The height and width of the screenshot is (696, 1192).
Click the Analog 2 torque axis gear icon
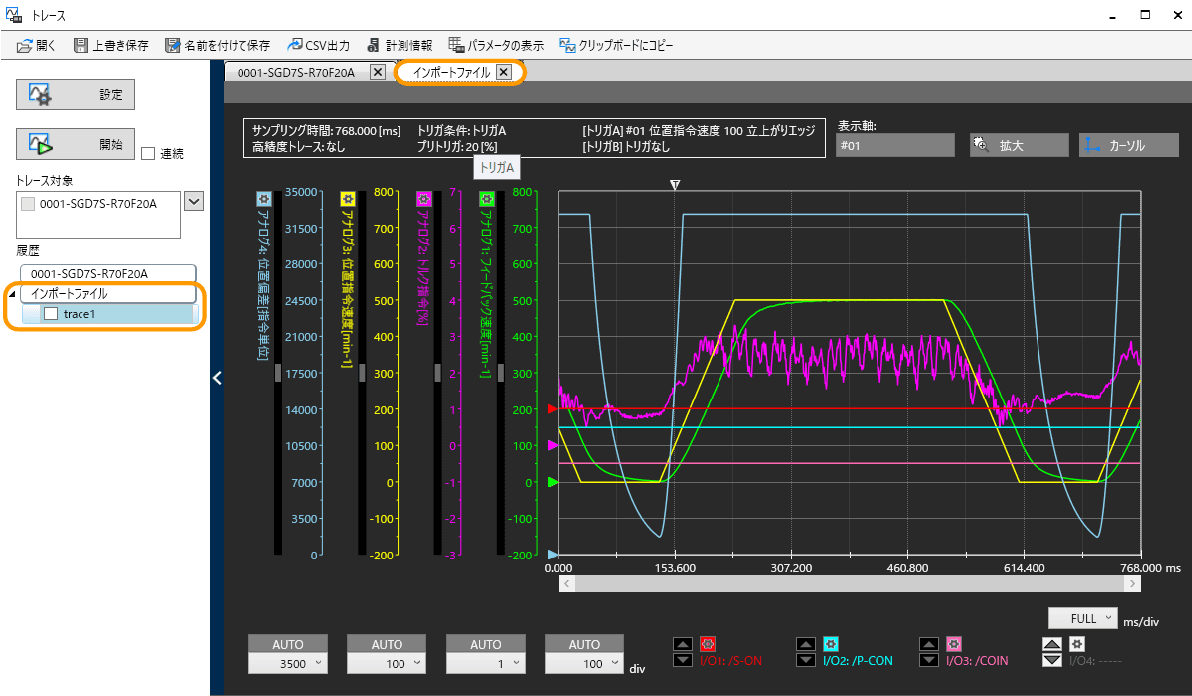point(423,198)
